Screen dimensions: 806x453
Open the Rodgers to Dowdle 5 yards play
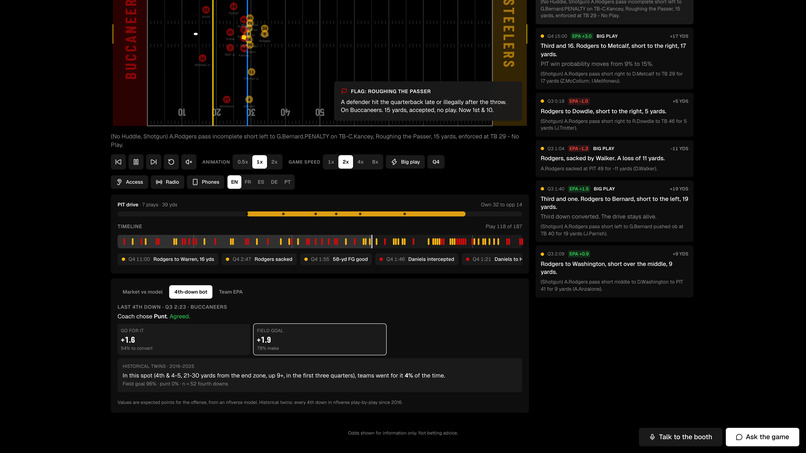click(x=614, y=115)
